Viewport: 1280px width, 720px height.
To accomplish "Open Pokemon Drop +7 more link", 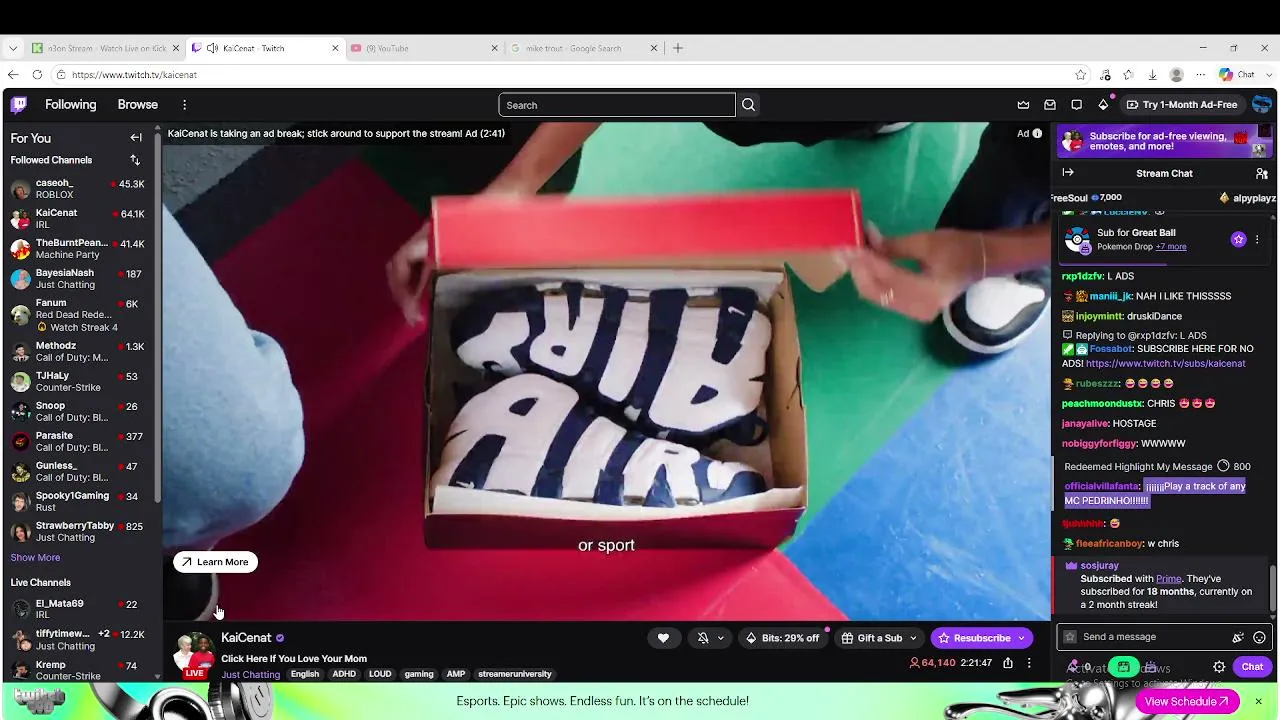I will point(1171,247).
